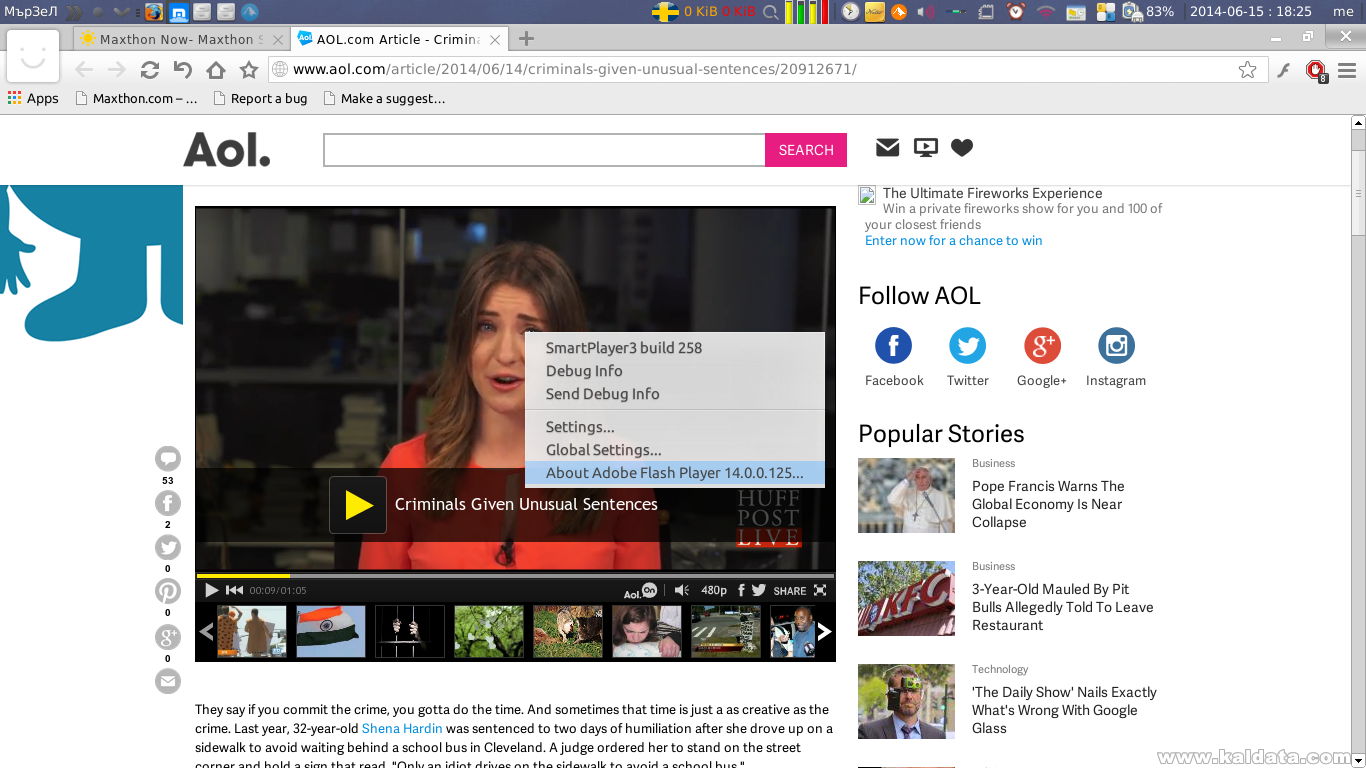
Task: Open article comments bubble icon
Action: (x=168, y=459)
